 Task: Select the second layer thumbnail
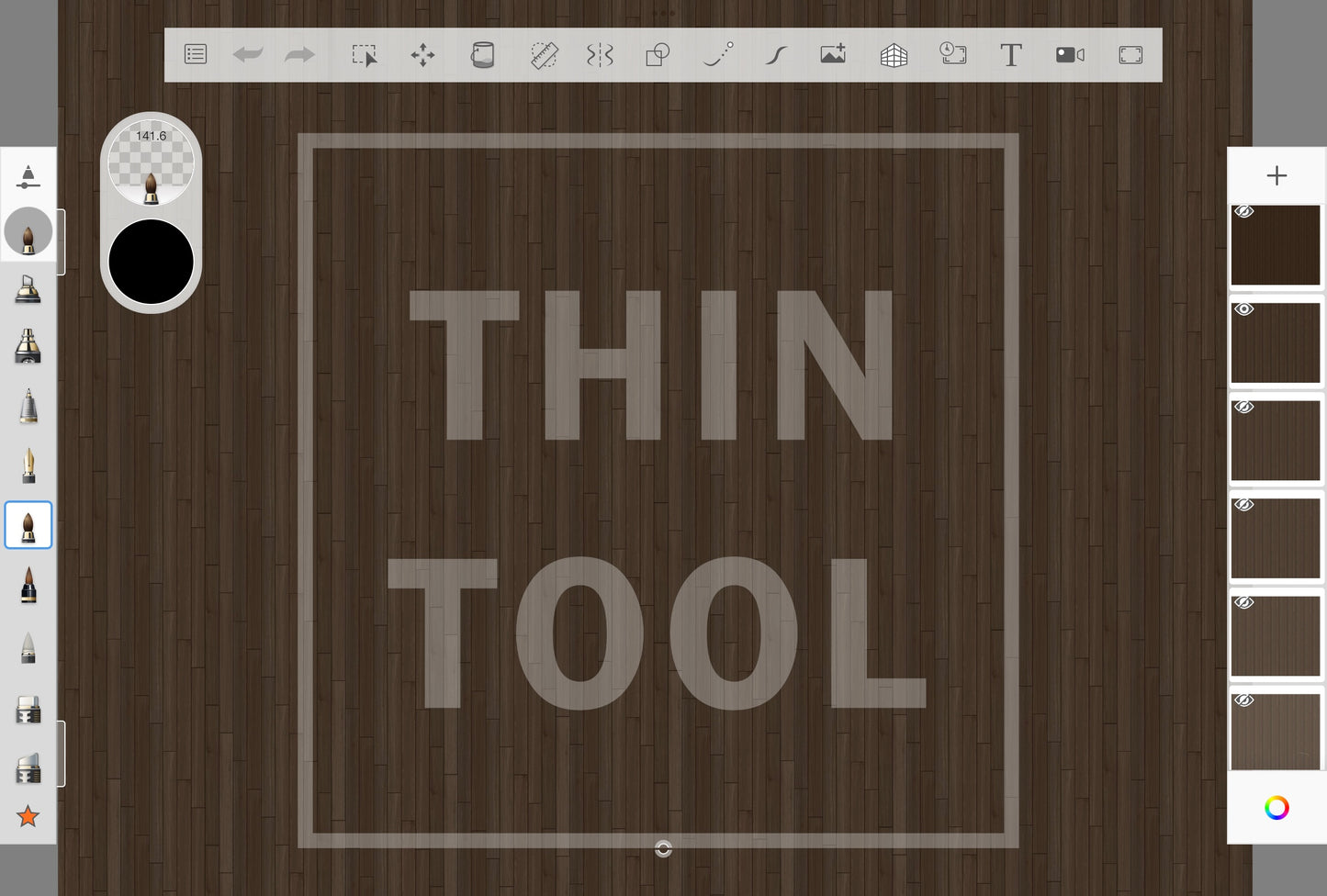tap(1276, 343)
